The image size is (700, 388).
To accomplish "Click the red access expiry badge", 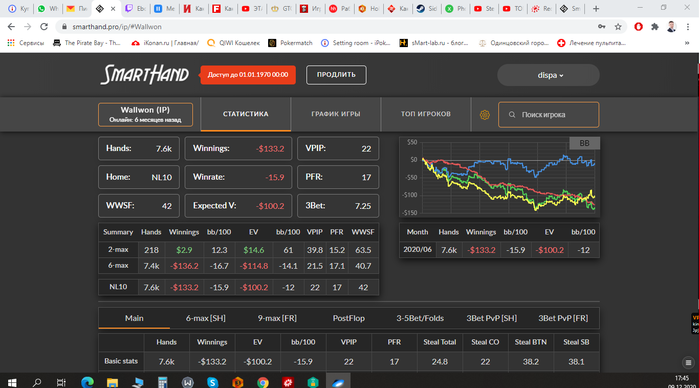I will 248,75.
